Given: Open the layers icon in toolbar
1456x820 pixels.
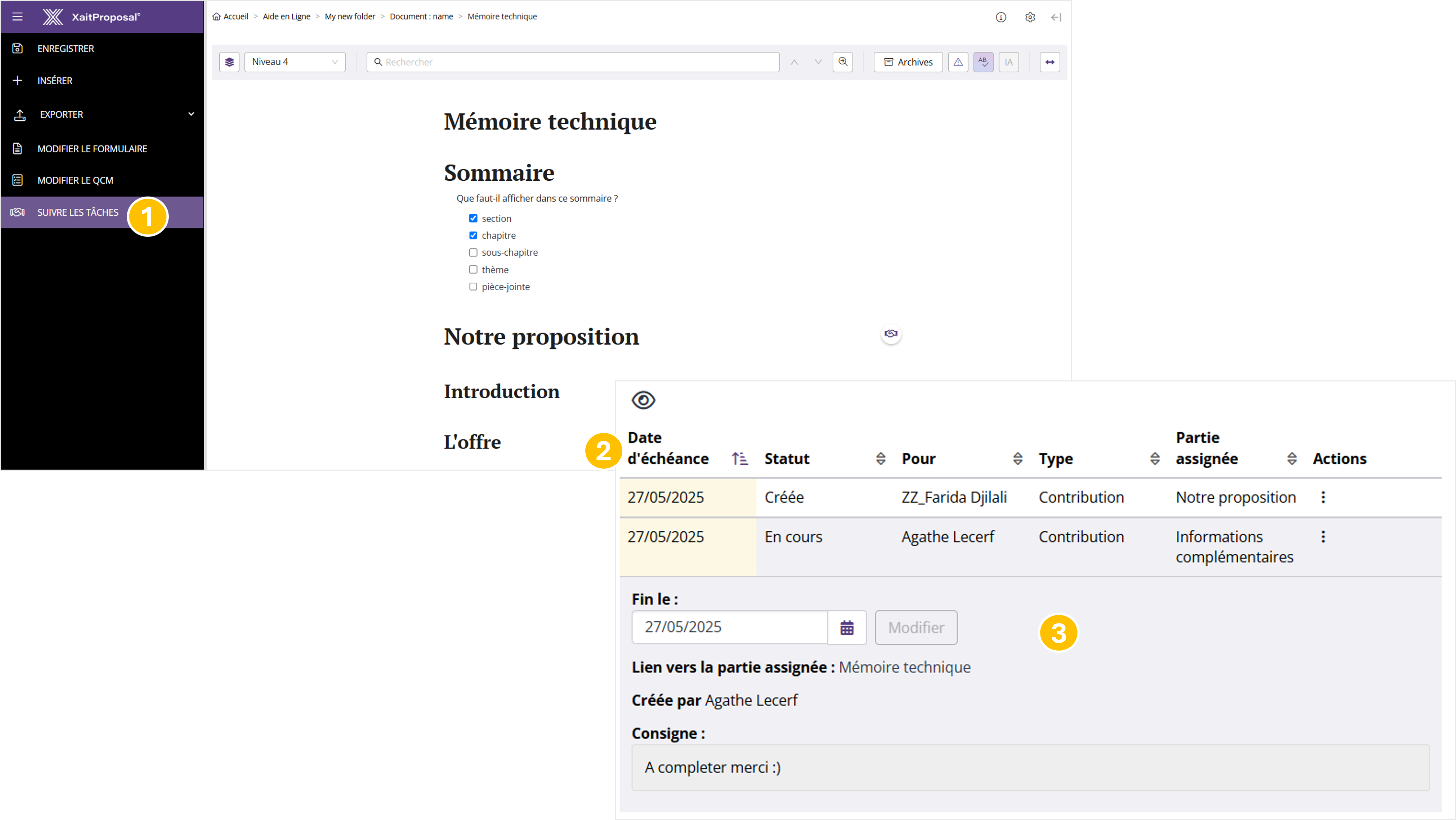Looking at the screenshot, I should coord(229,62).
